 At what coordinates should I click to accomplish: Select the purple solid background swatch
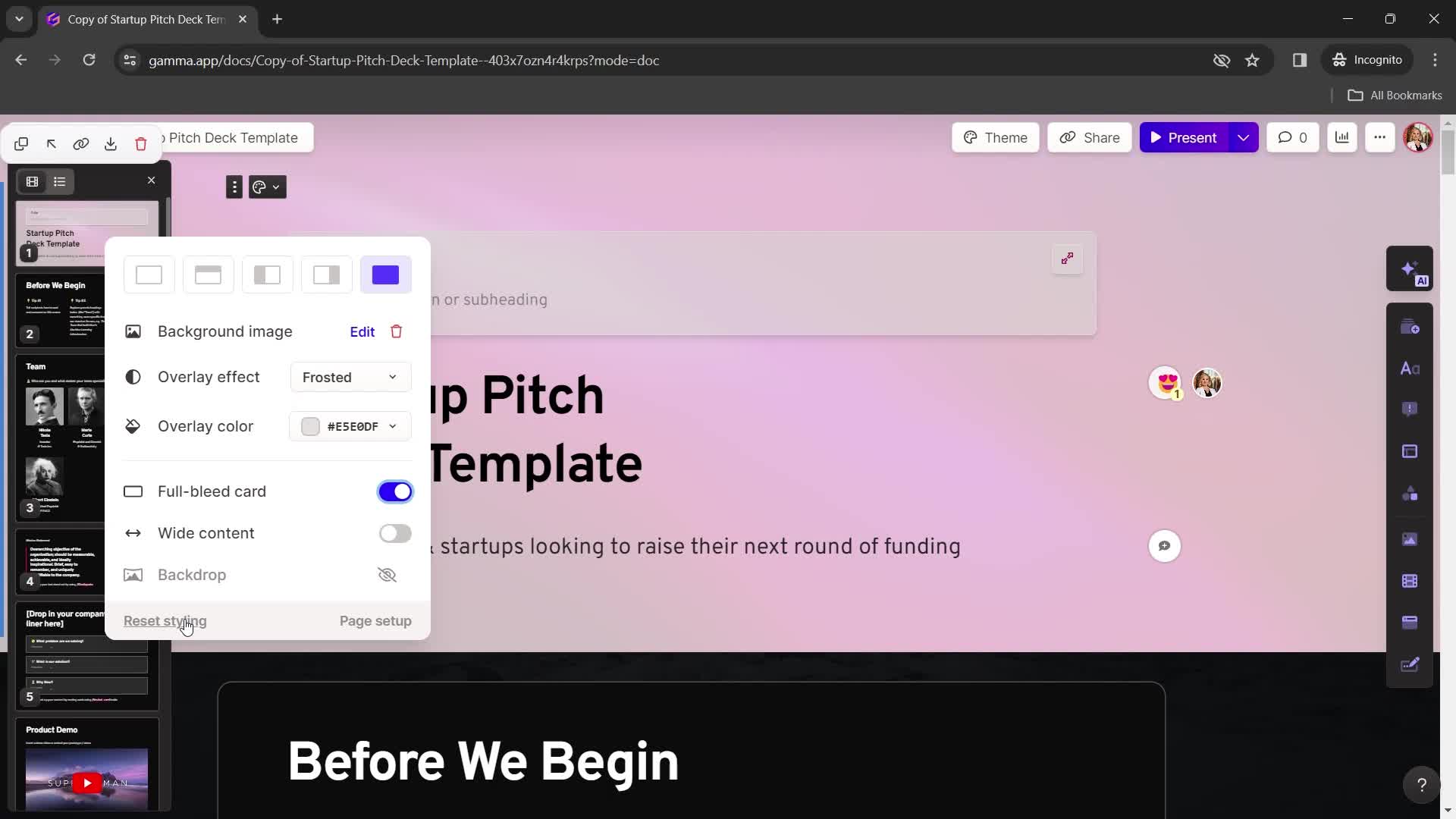click(386, 275)
